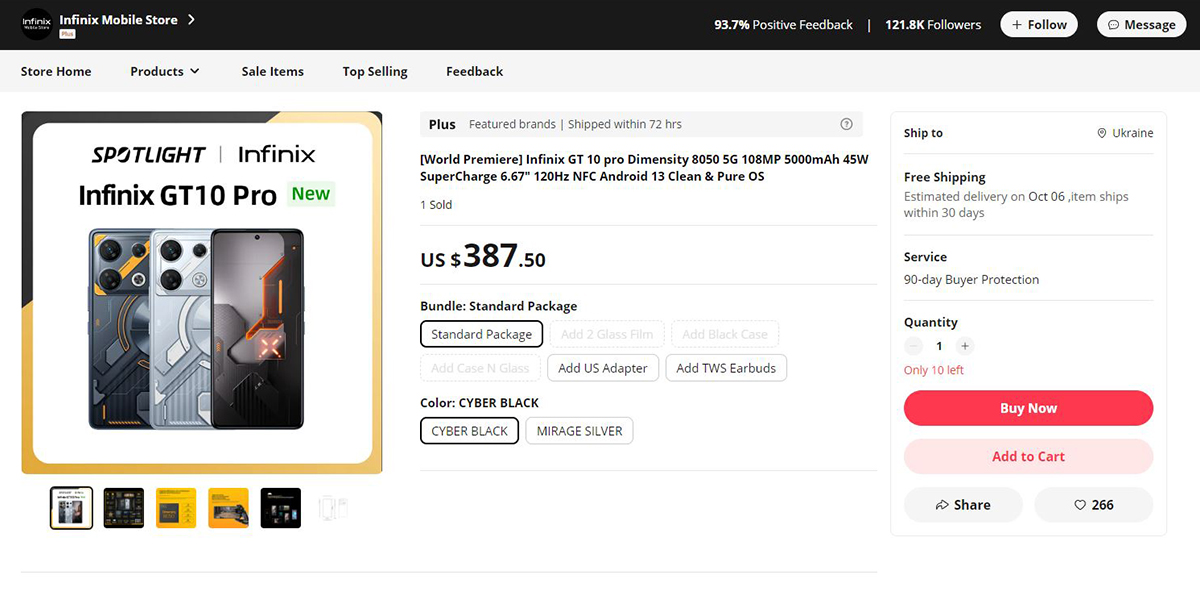This screenshot has height=600, width=1200.
Task: Click the Plus badge under store name
Action: (67, 34)
